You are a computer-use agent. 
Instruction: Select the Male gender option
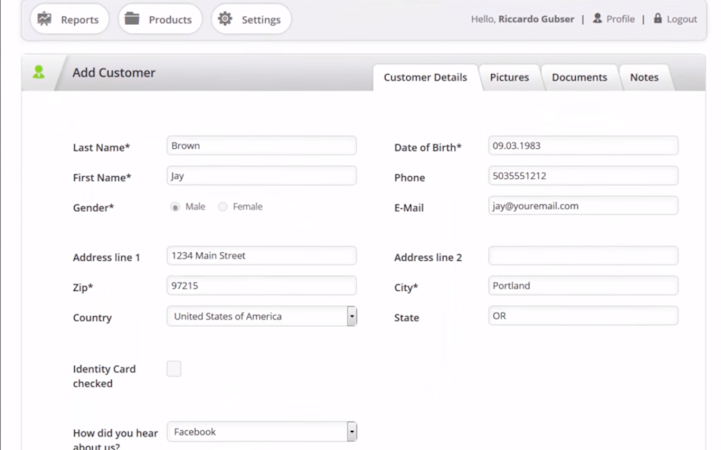click(175, 207)
